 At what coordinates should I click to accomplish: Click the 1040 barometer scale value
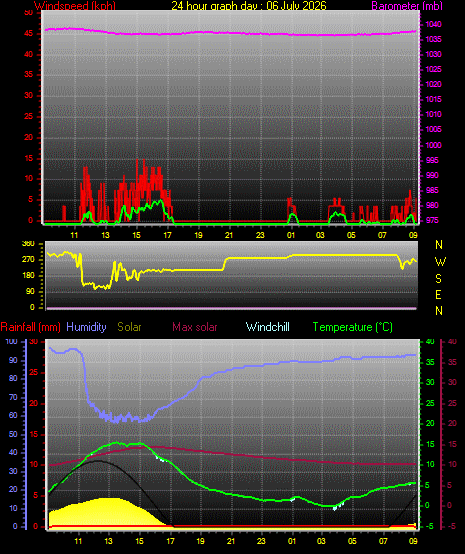(x=433, y=24)
